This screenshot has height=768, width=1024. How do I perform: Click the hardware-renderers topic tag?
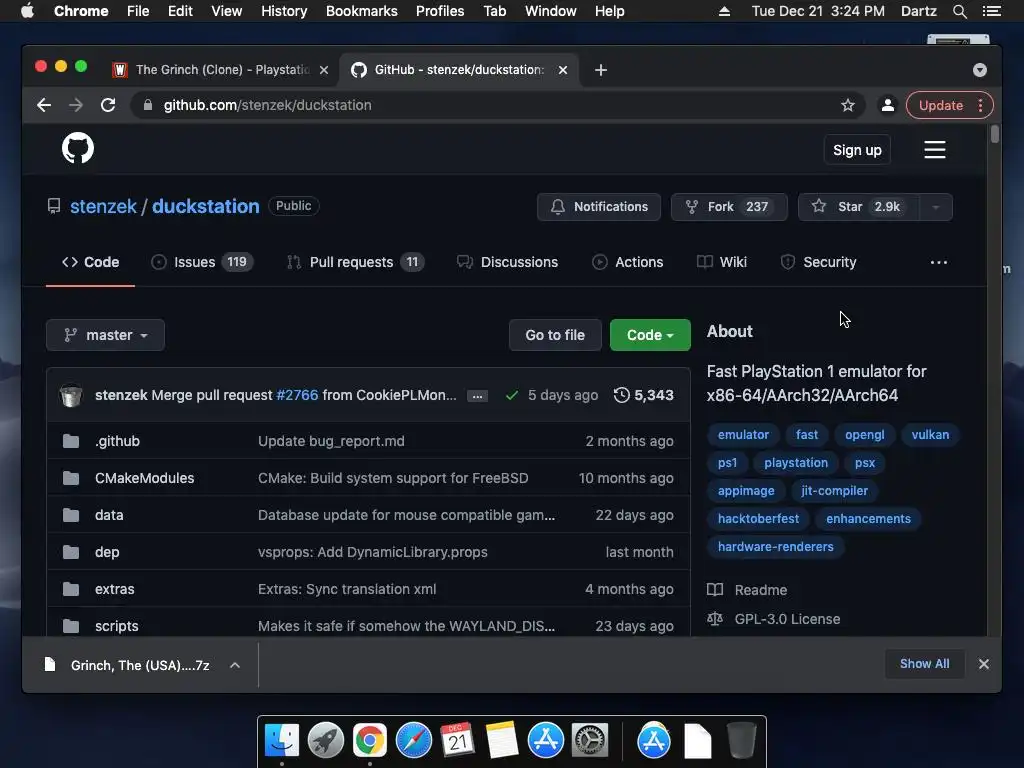pos(775,547)
